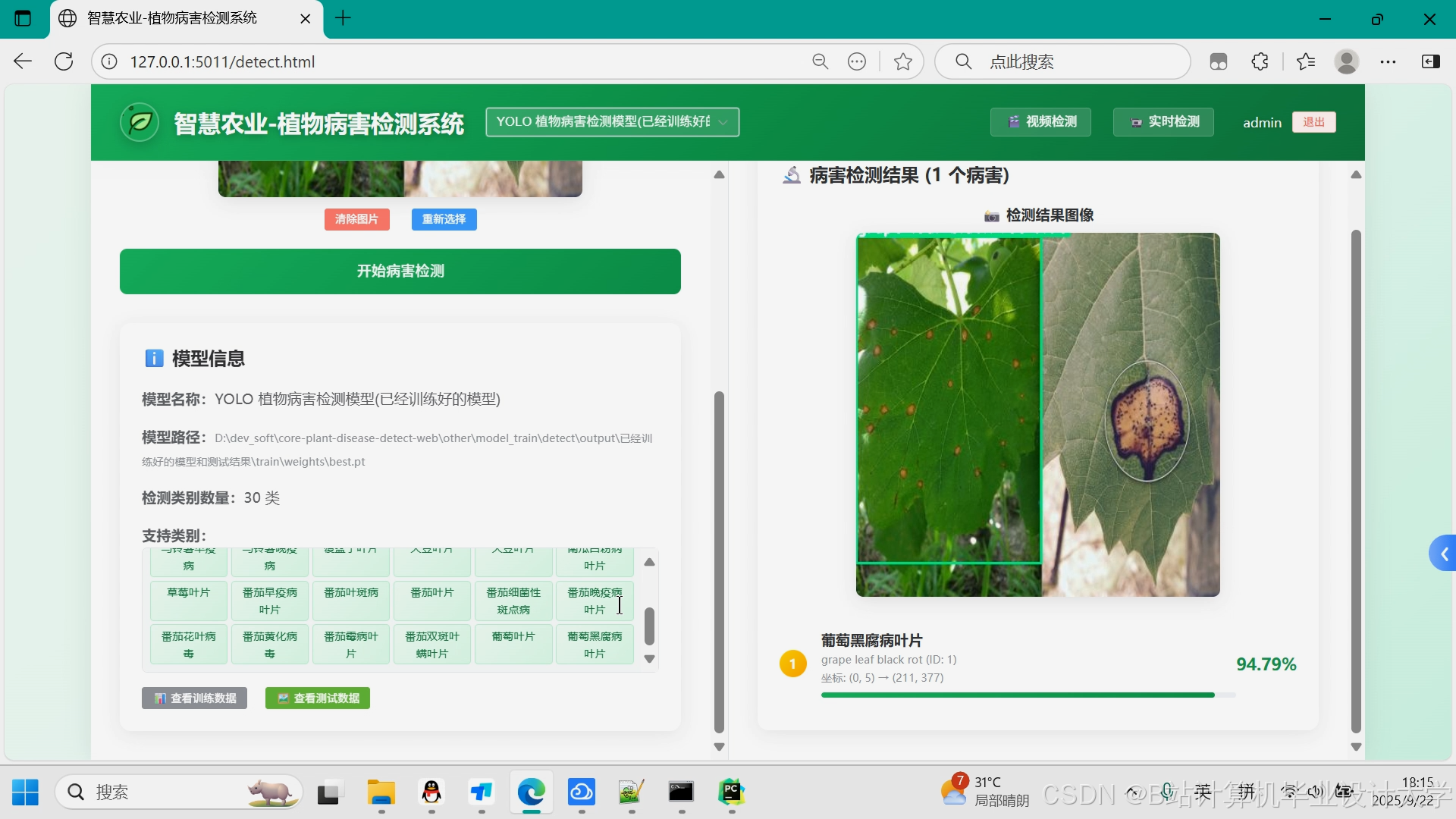This screenshot has width=1456, height=819.
Task: Open the browser settings ellipsis menu
Action: pos(1388,61)
